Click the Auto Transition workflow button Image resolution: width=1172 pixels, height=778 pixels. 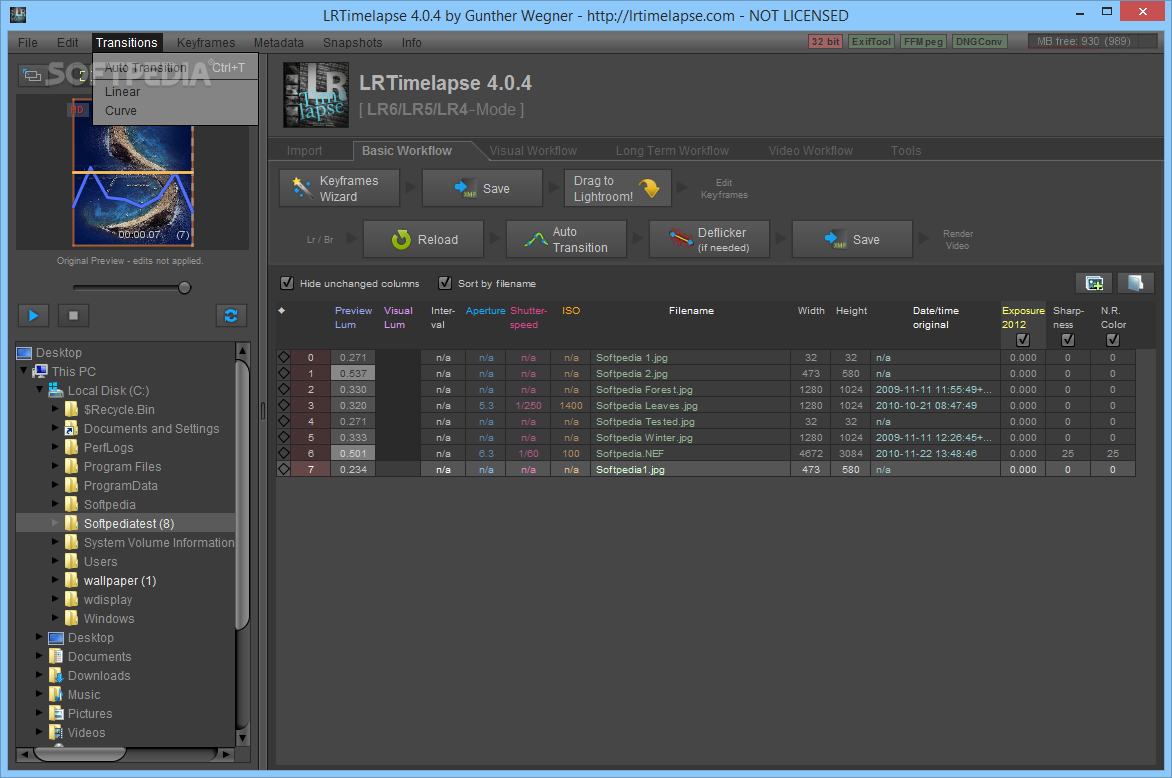point(567,239)
